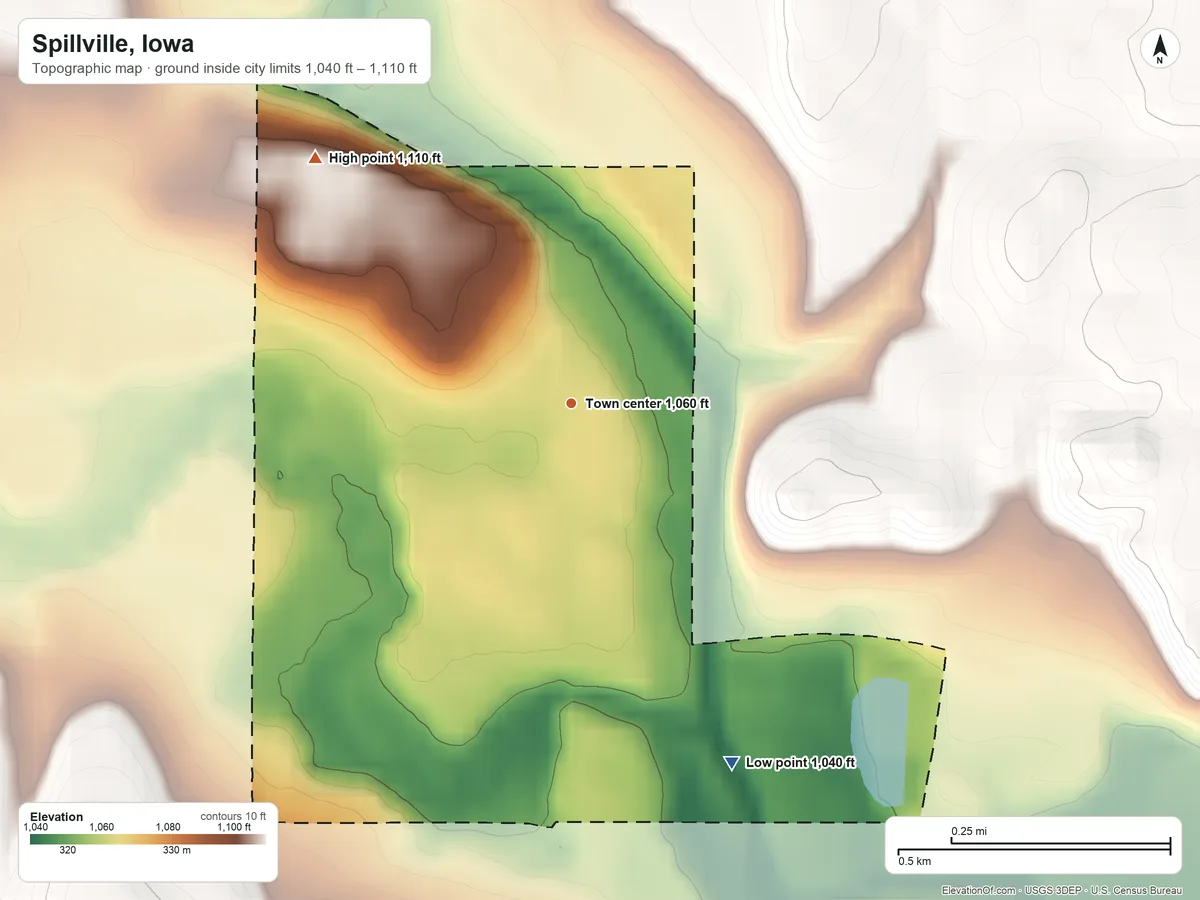Screen dimensions: 1200x900
Task: Click the '1,100 ft' legend tick value
Action: [x=235, y=827]
